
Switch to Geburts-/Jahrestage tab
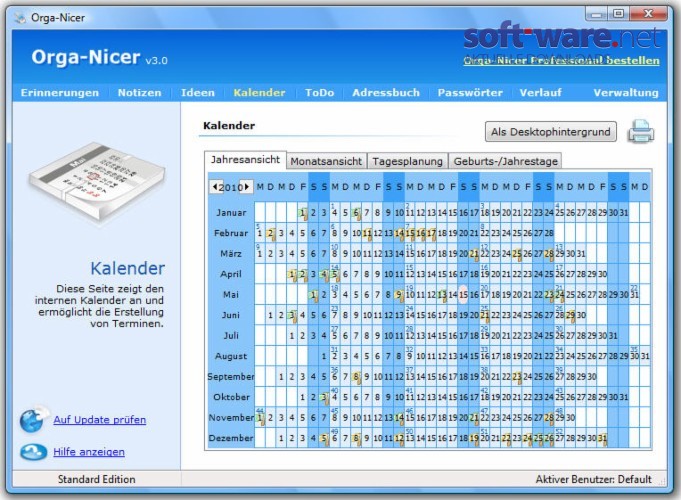tap(506, 161)
